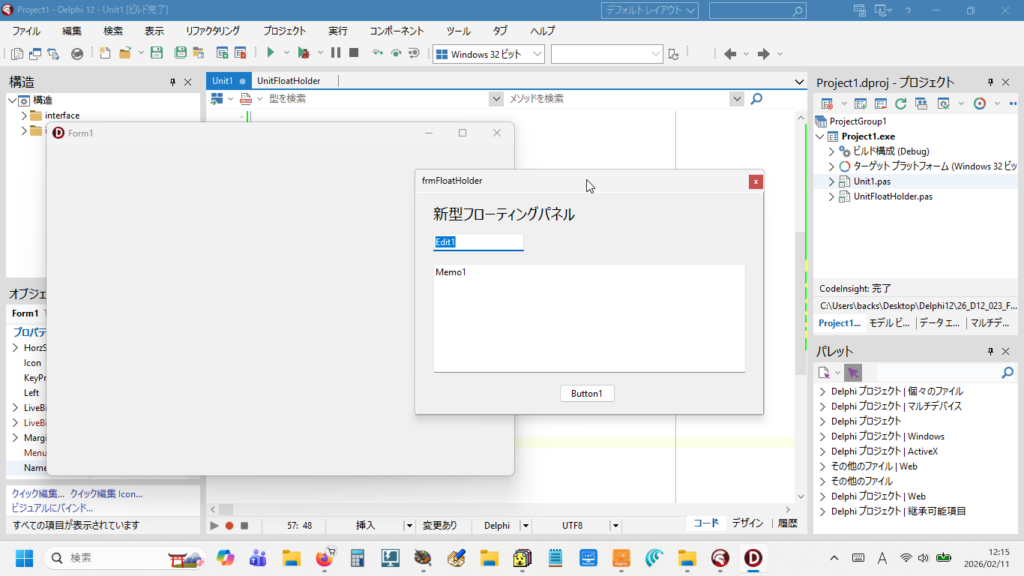Image resolution: width=1024 pixels, height=576 pixels.
Task: Toggle pin on the パレット panel
Action: pyautogui.click(x=990, y=351)
